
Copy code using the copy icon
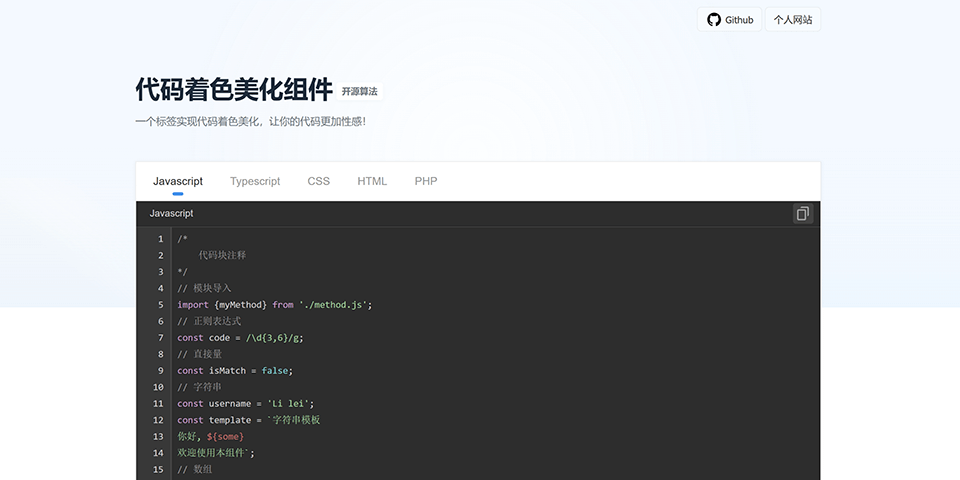tap(802, 214)
